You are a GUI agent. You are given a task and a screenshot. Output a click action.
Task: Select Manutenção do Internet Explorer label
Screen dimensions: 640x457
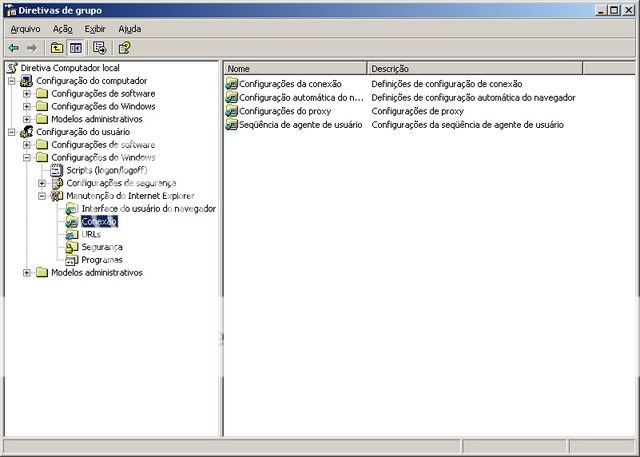(130, 196)
